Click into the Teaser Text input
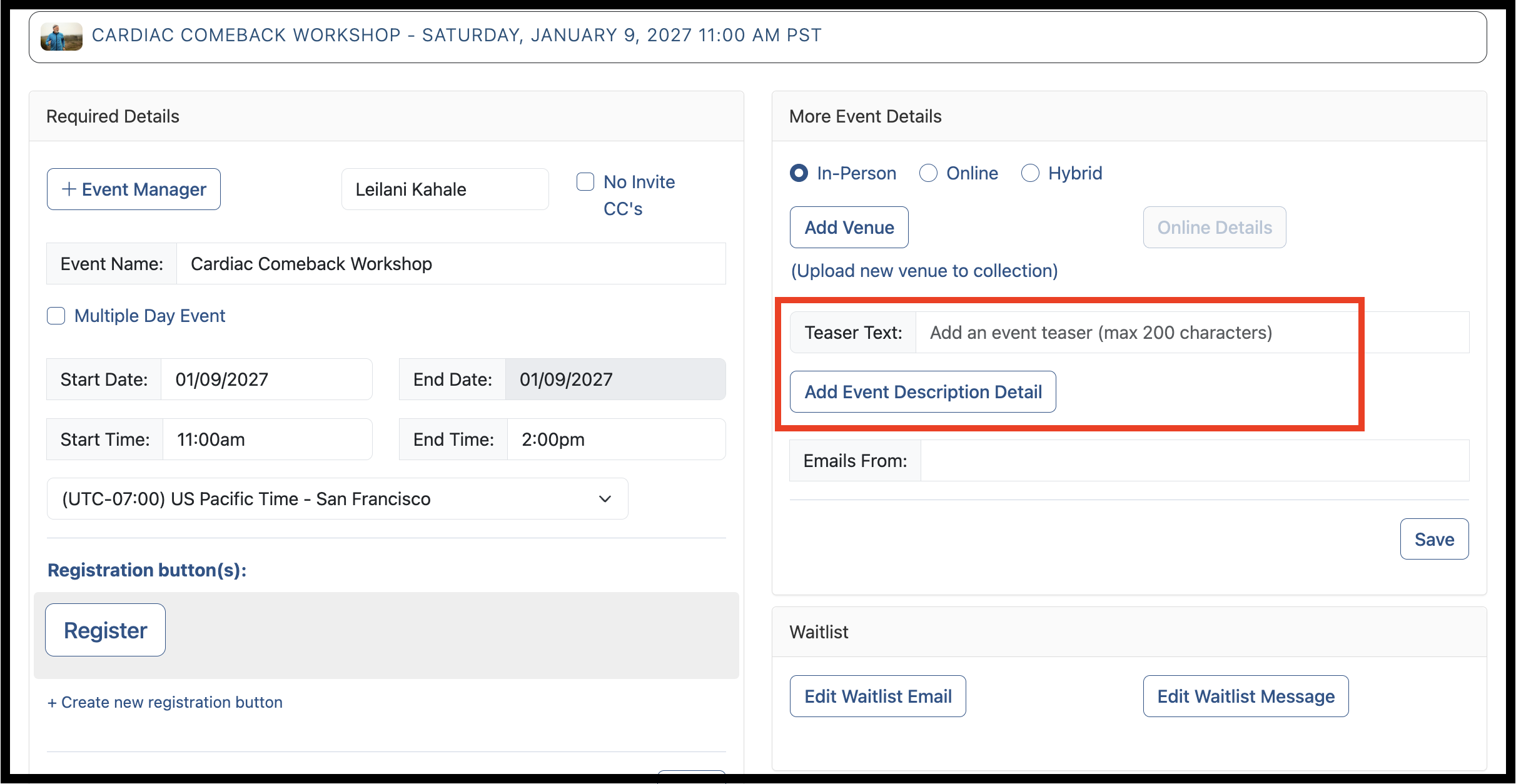The height and width of the screenshot is (784, 1516). click(1192, 333)
